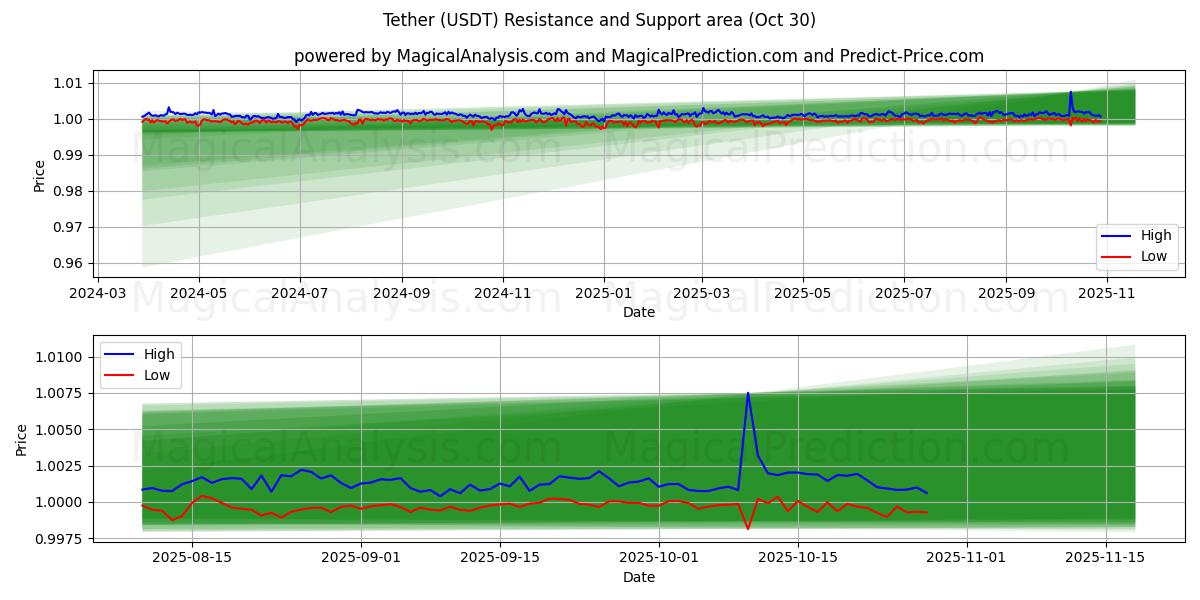Click the Low legend label in bottom chart

[x=156, y=375]
